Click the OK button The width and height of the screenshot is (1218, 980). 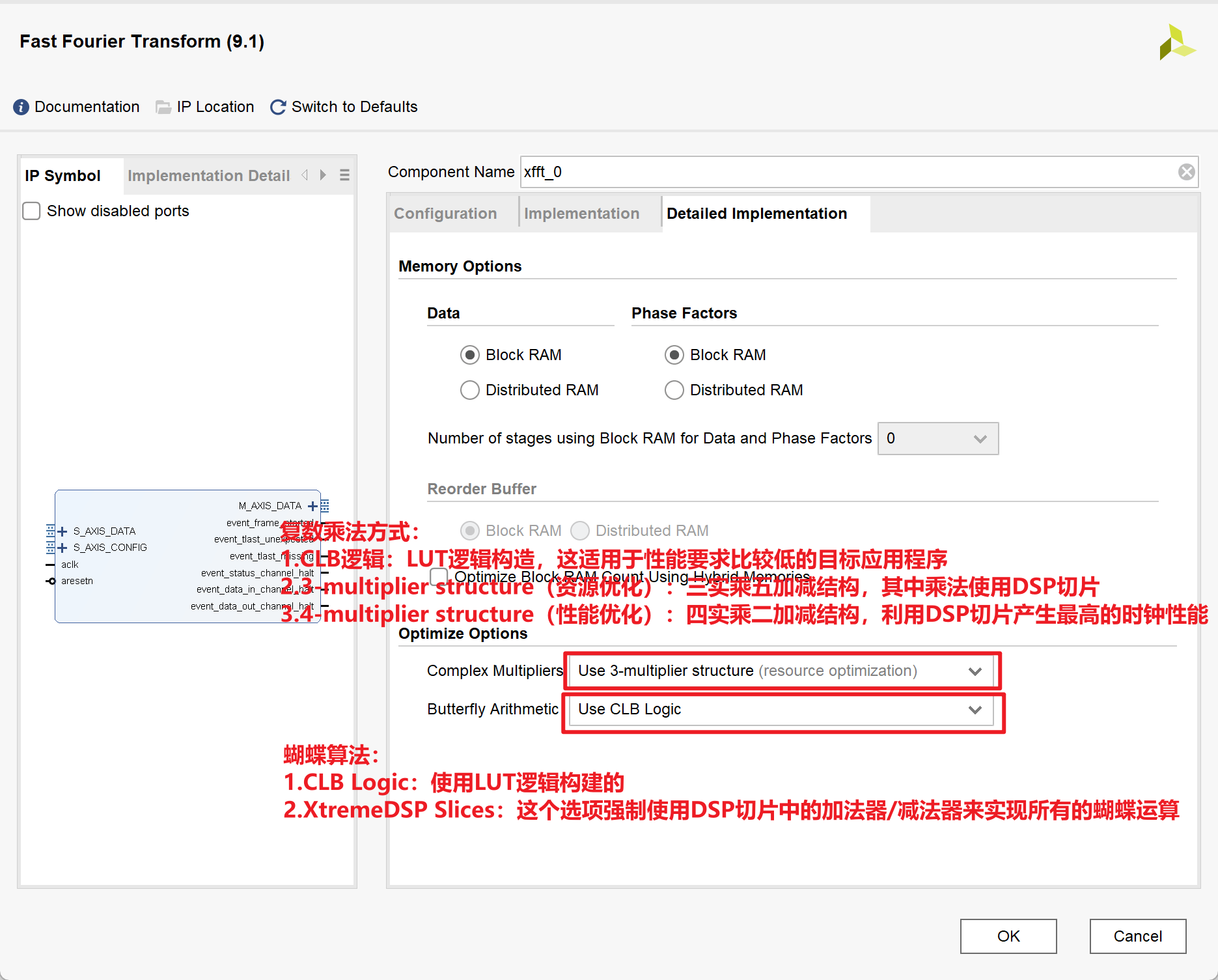[x=1008, y=936]
